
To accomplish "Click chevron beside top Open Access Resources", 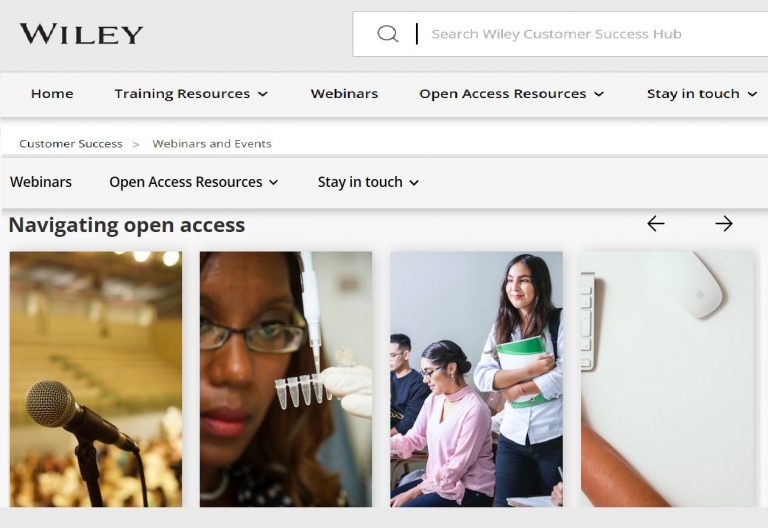I will [599, 94].
